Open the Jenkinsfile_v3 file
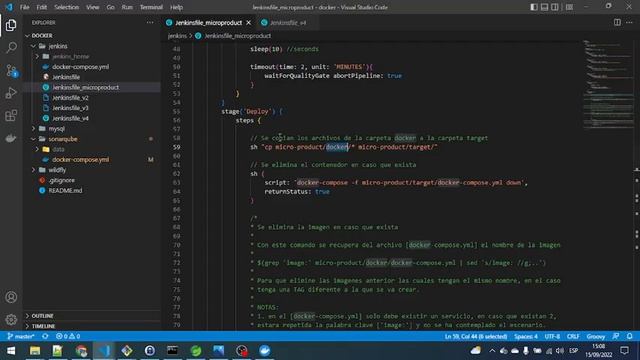 tap(70, 108)
